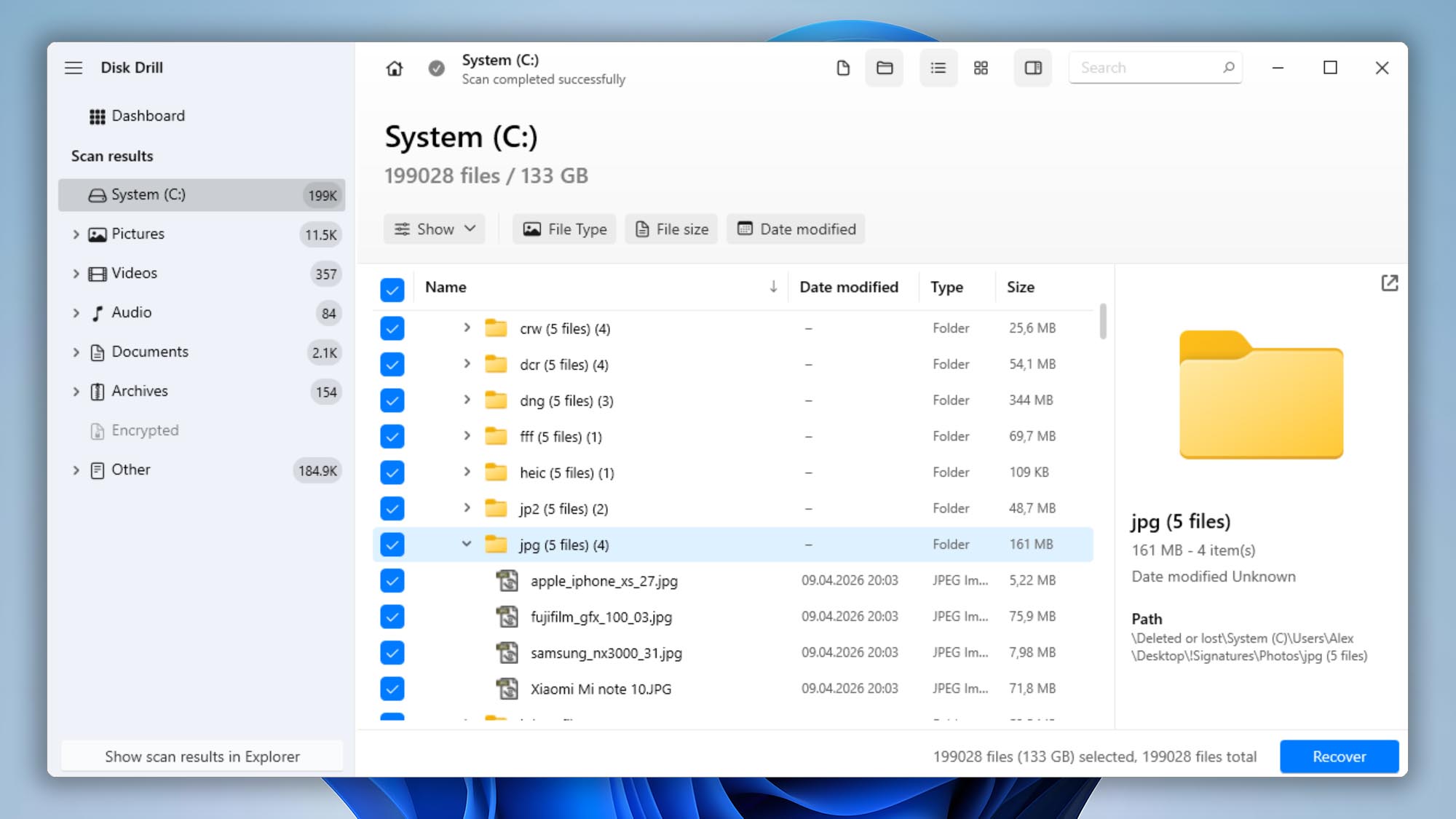1456x819 pixels.
Task: Open preview in external window icon
Action: [1389, 283]
